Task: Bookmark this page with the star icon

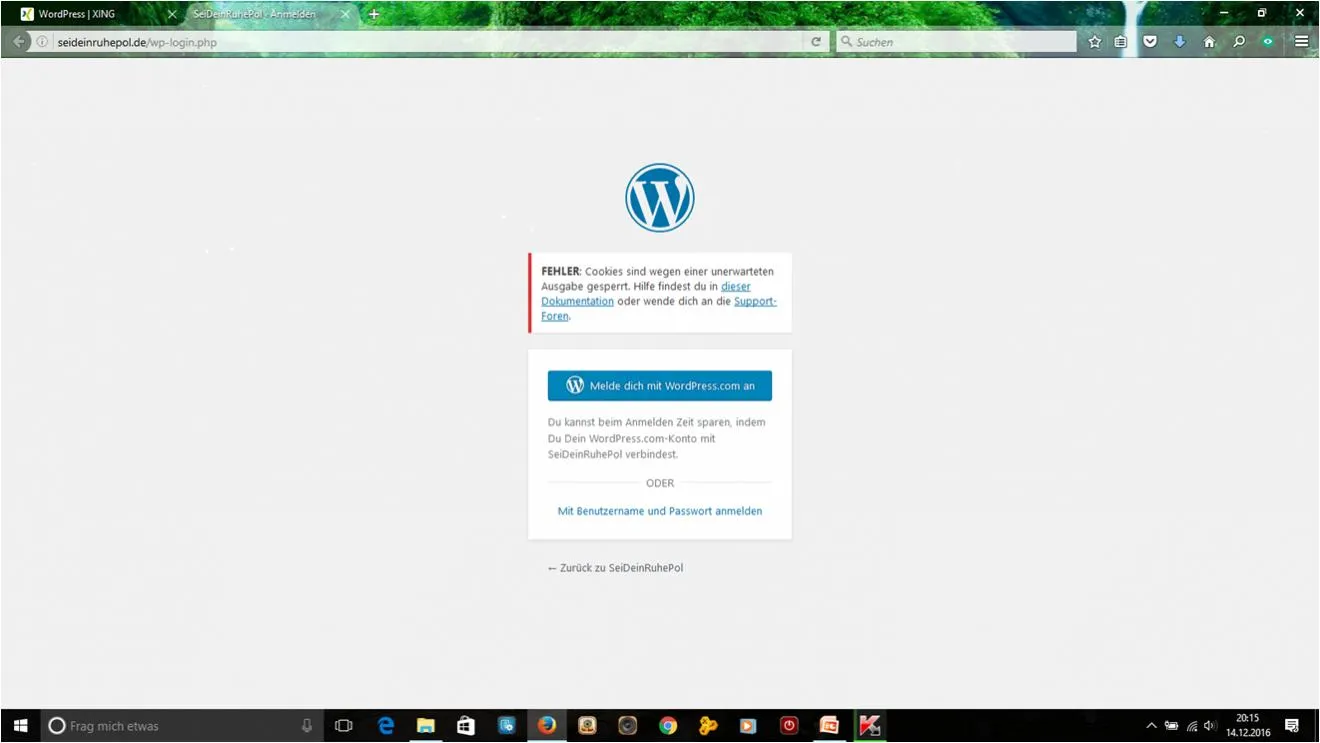Action: (1095, 42)
